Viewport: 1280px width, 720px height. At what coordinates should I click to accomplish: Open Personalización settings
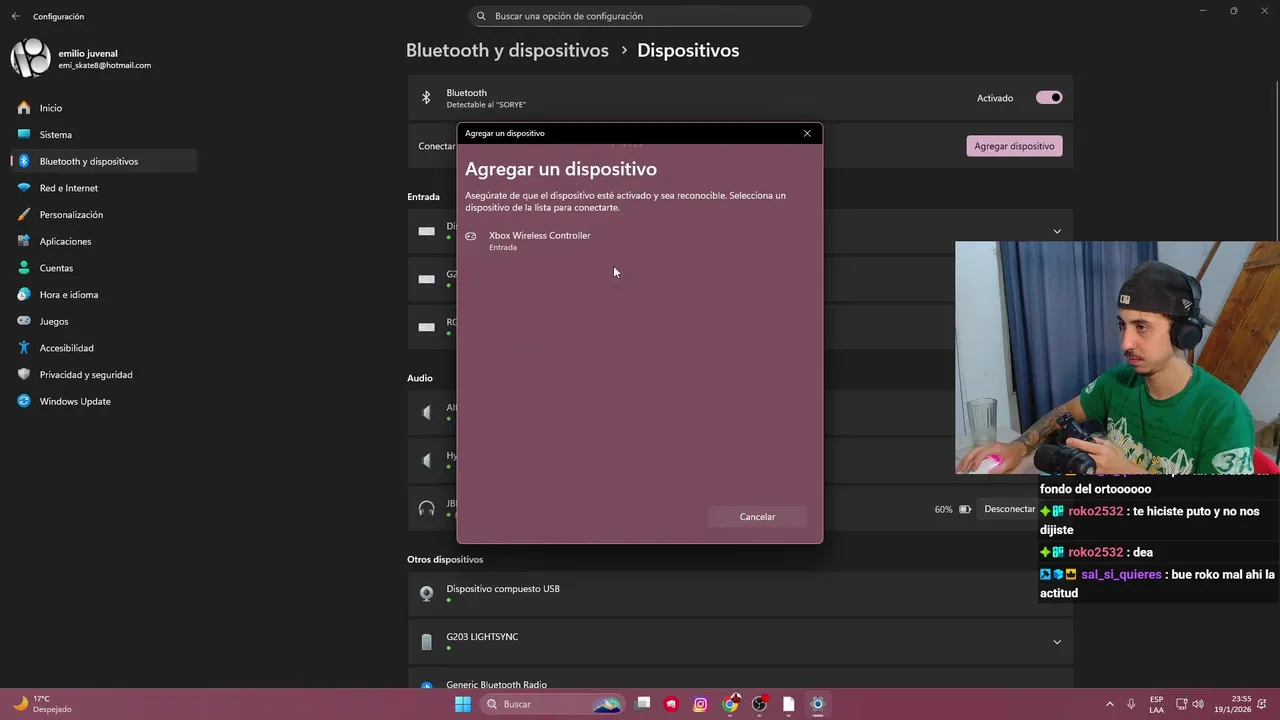click(104, 214)
